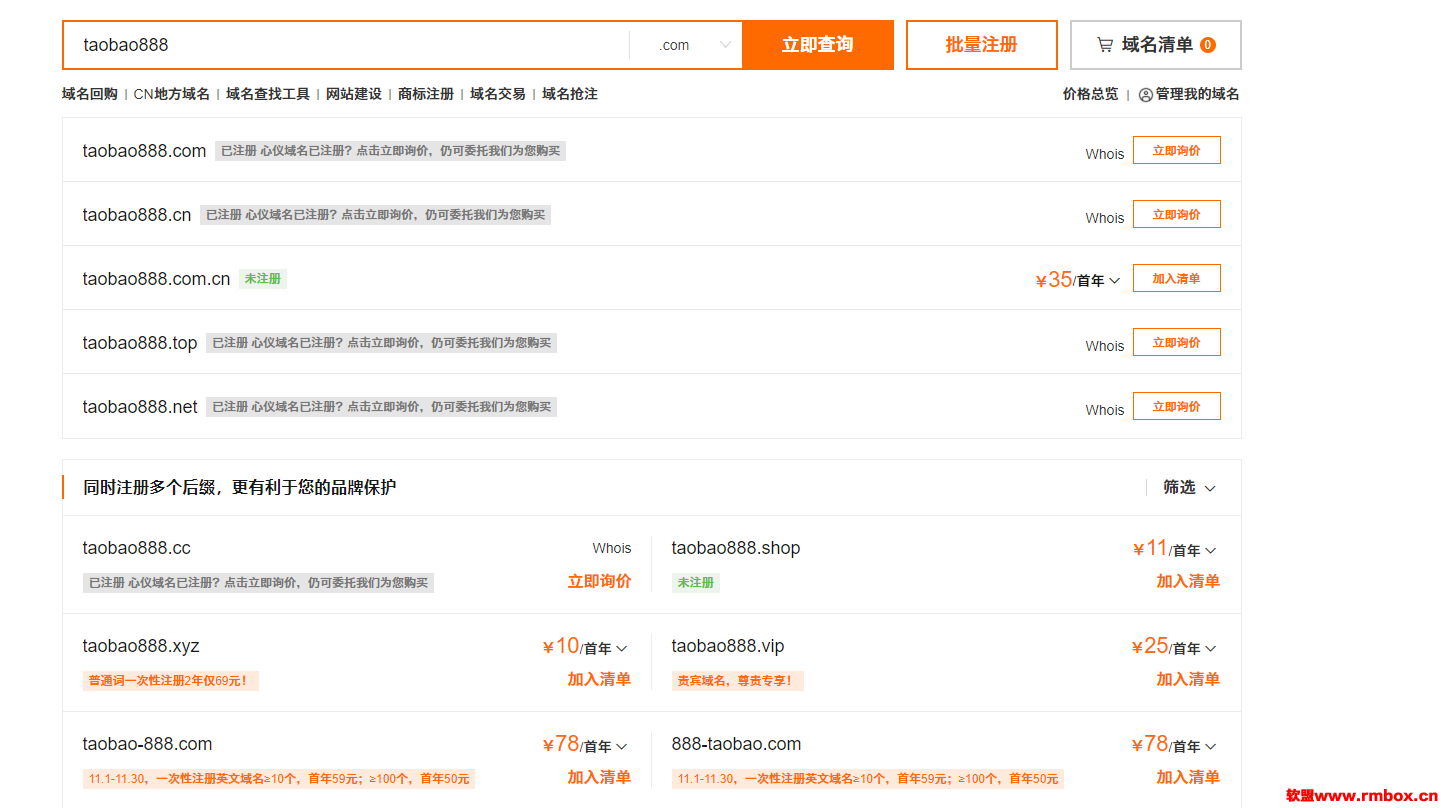Click 立即询价 for taobao888.com
Viewport: 1441px width, 808px height.
pyautogui.click(x=1177, y=151)
